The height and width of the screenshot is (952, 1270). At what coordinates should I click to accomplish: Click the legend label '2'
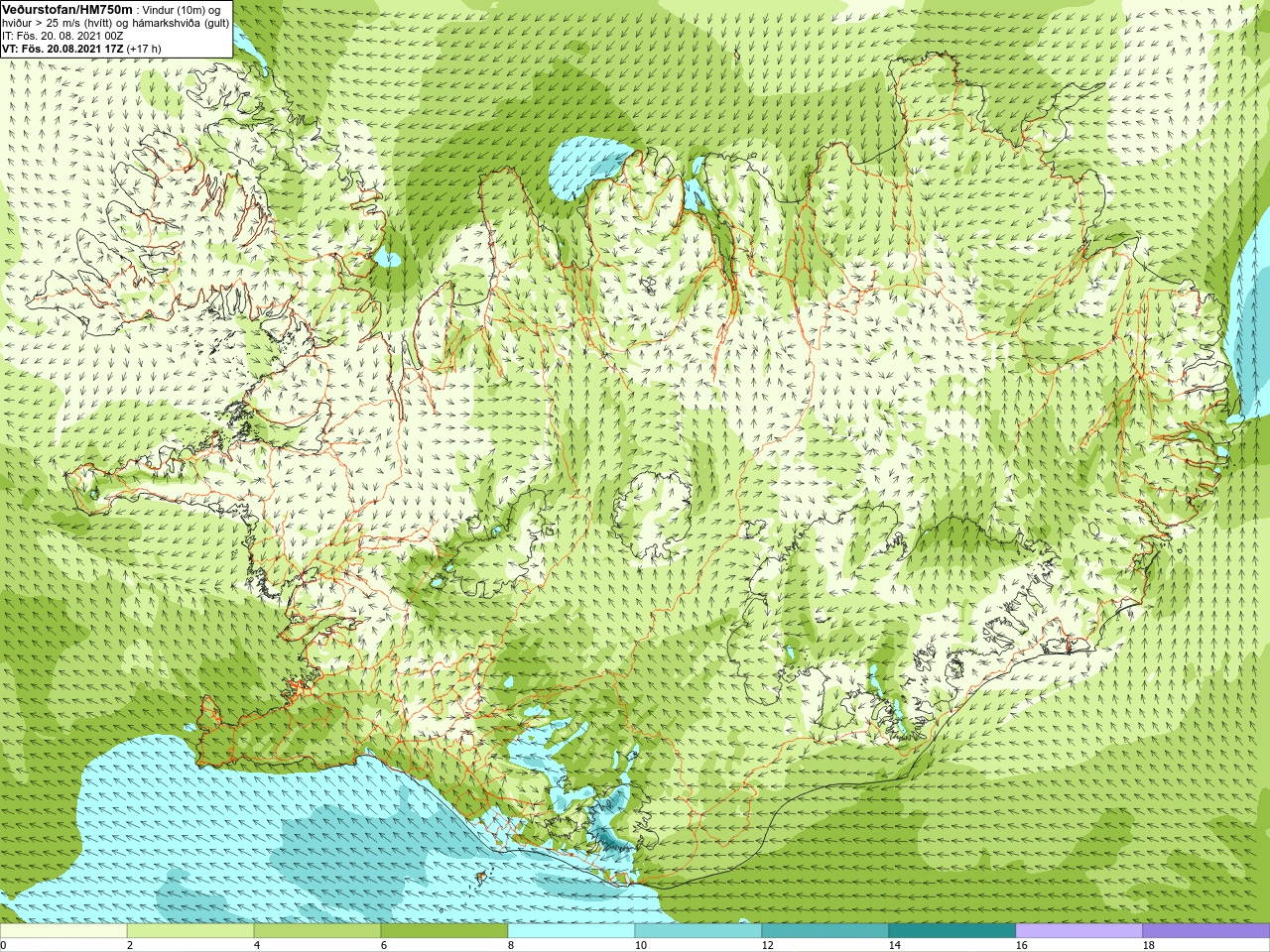tap(130, 945)
